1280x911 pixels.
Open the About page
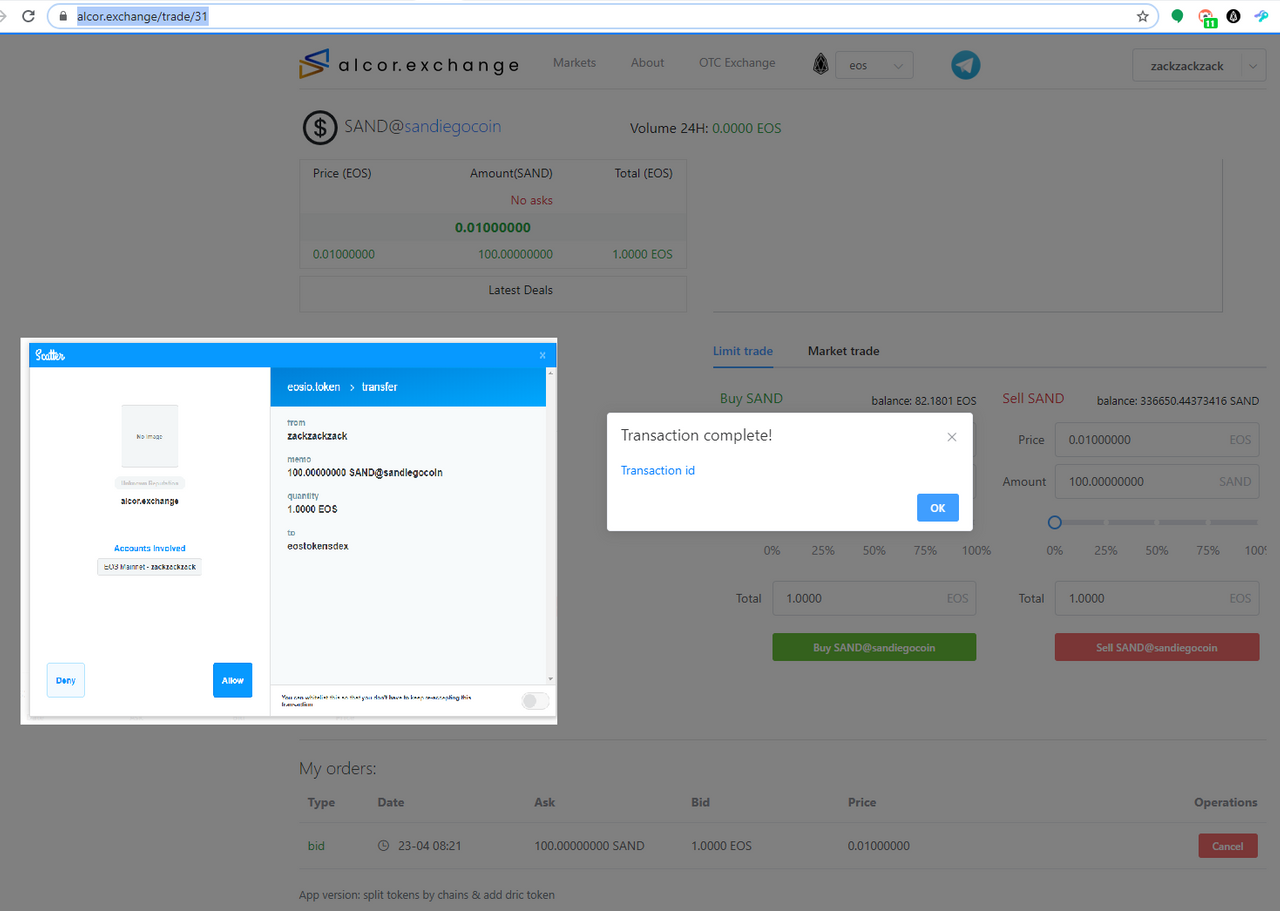(647, 62)
